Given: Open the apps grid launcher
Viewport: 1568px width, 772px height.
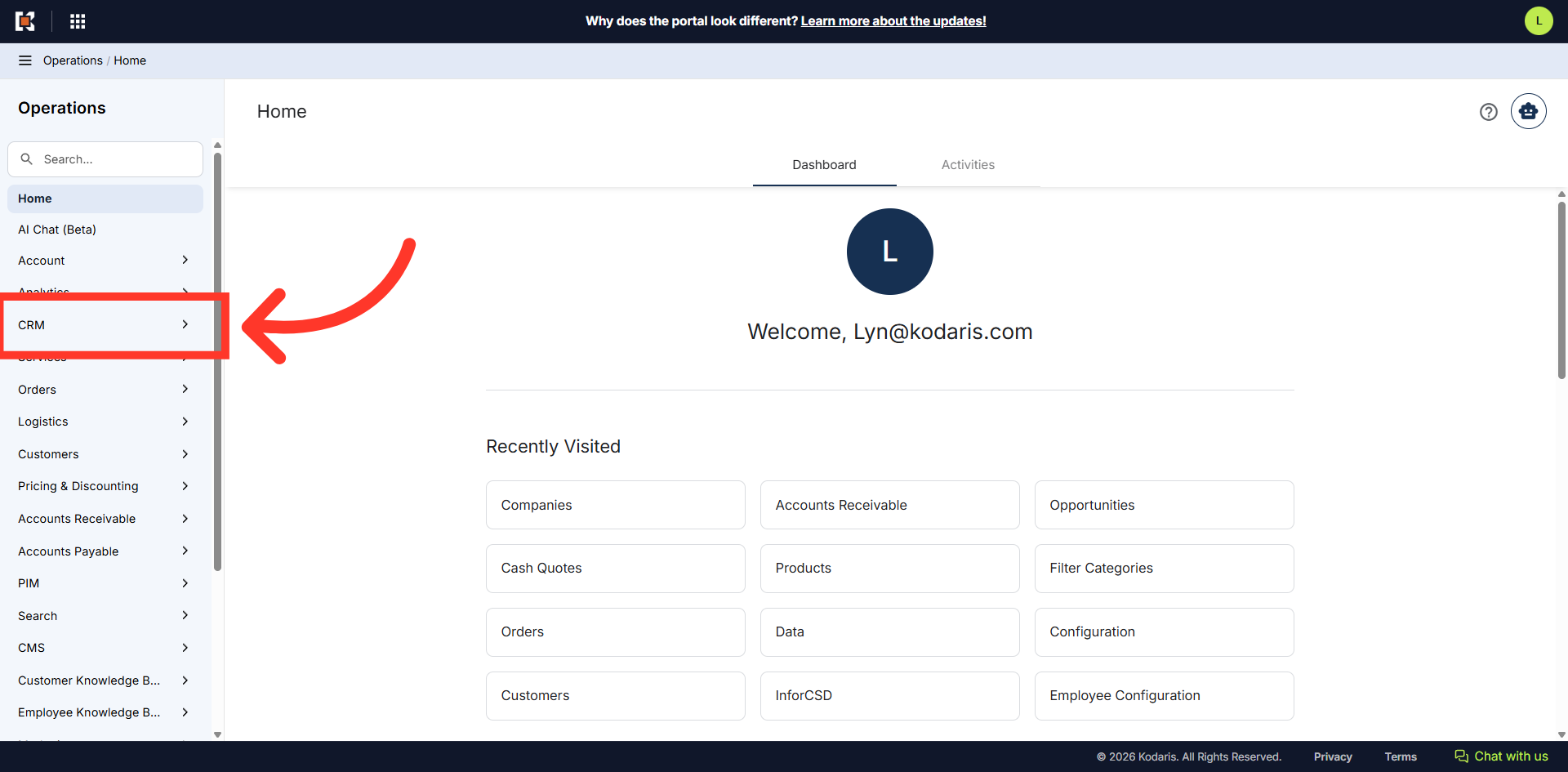Looking at the screenshot, I should [78, 21].
